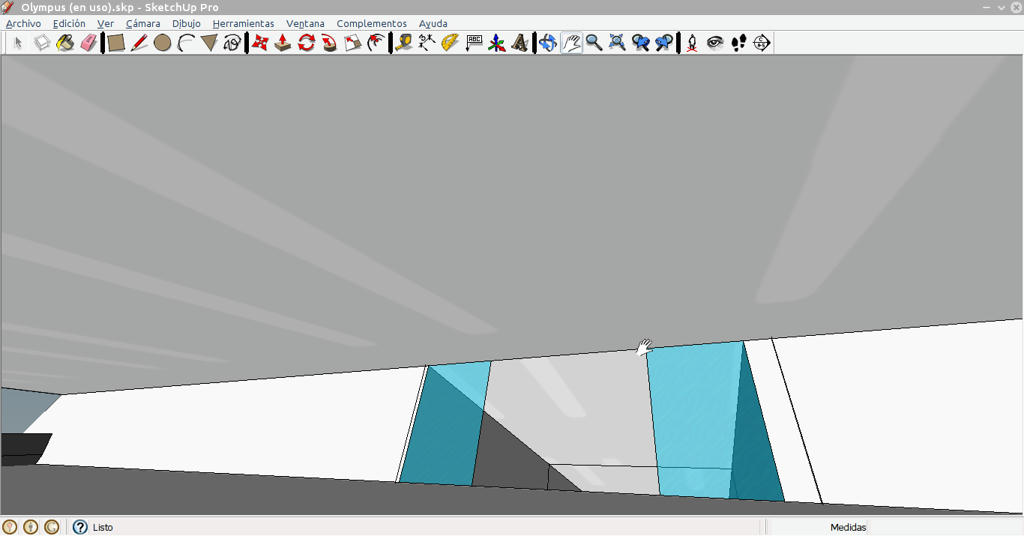Select the red Move tool
The height and width of the screenshot is (536, 1024).
point(260,43)
